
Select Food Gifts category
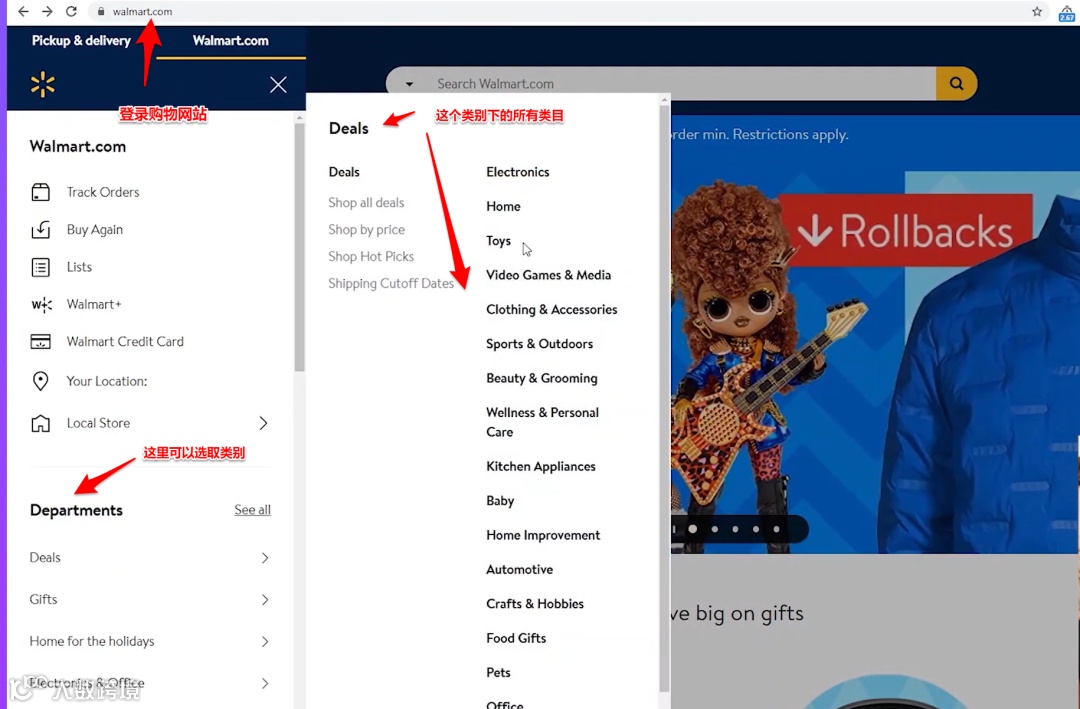point(516,638)
